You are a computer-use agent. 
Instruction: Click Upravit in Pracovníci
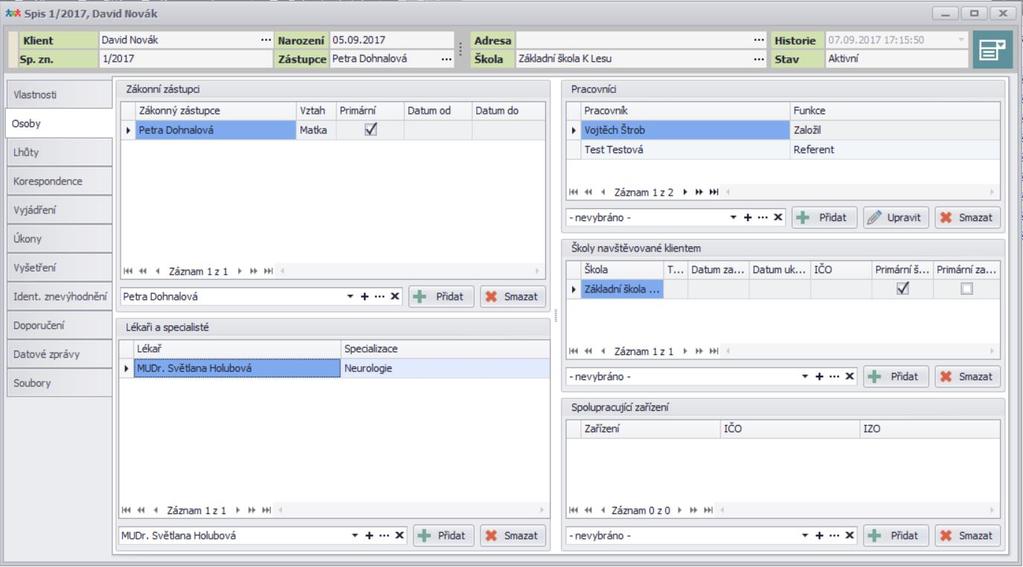[895, 217]
